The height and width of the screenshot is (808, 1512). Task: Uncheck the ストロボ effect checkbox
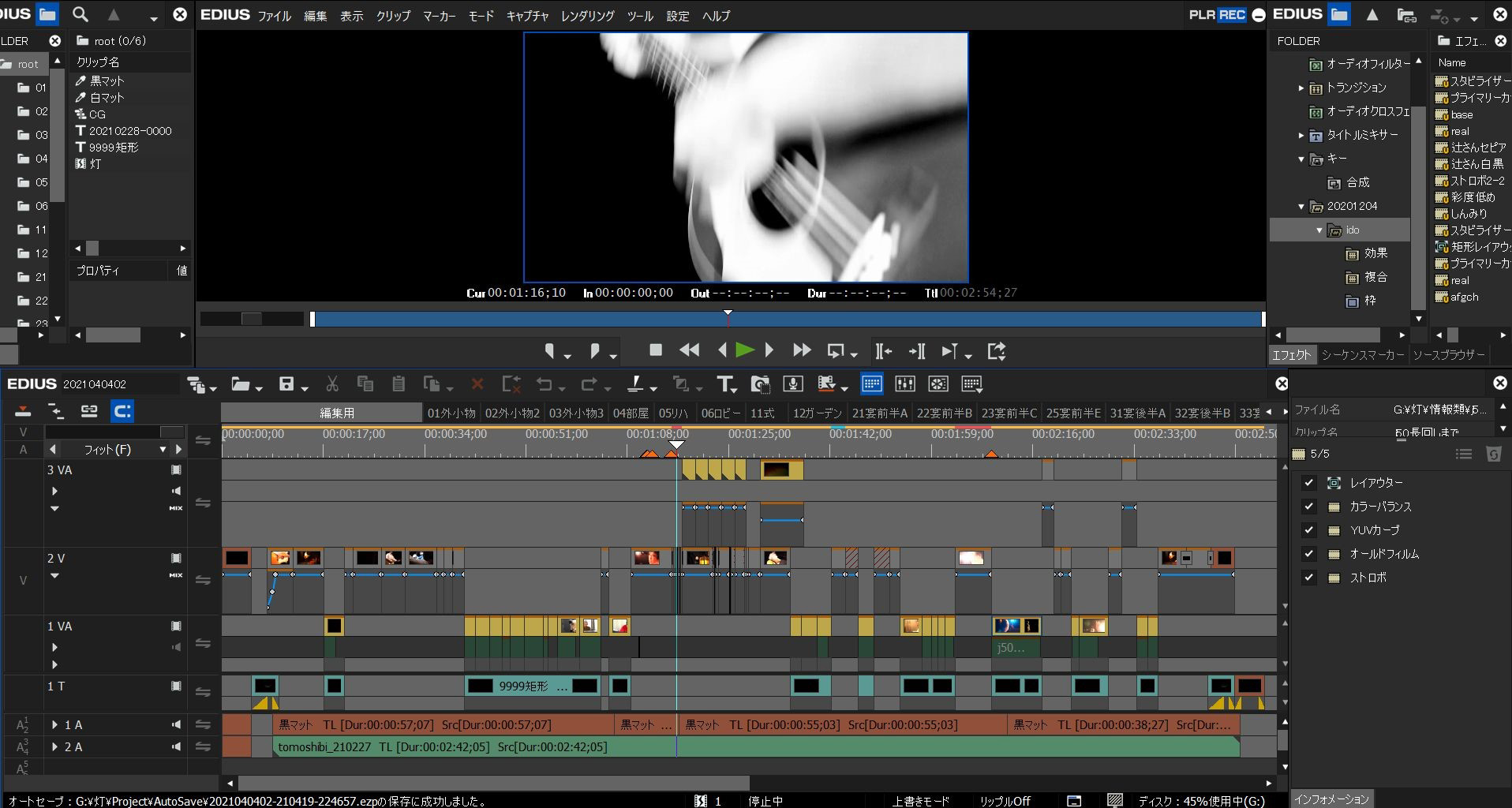1309,578
